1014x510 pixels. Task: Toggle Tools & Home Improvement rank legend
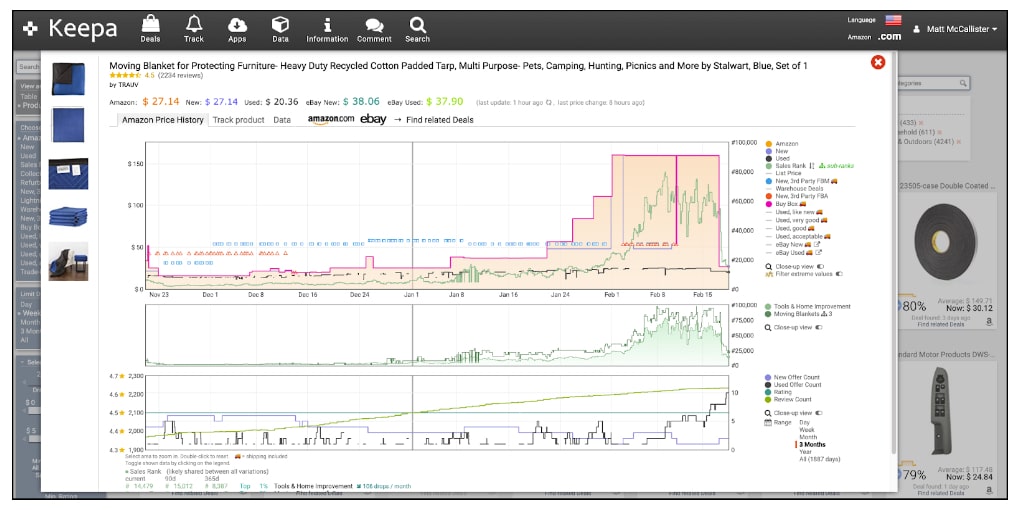pyautogui.click(x=808, y=306)
